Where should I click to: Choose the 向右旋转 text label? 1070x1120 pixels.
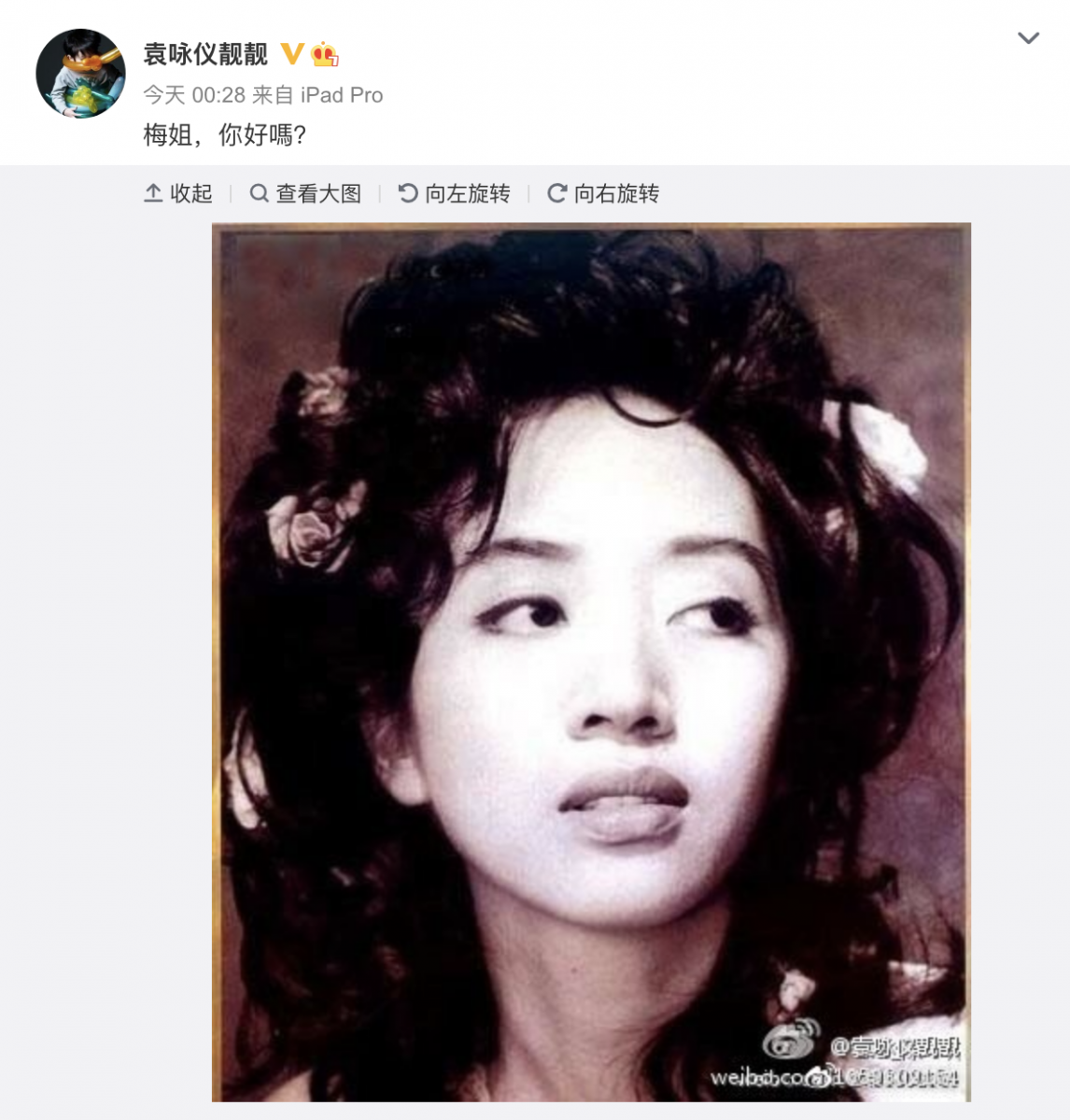click(x=617, y=193)
